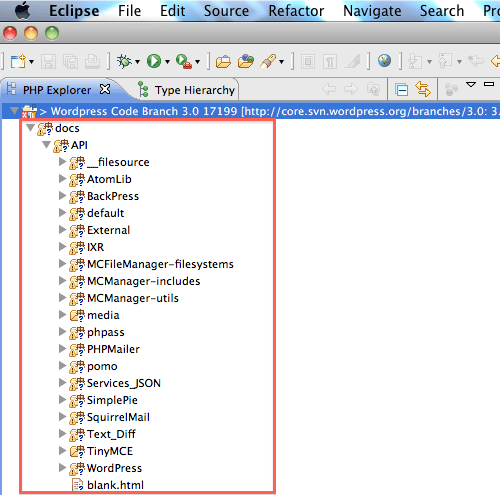500x495 pixels.
Task: Collapse the Wordpress Code Branch project
Action: 14,110
